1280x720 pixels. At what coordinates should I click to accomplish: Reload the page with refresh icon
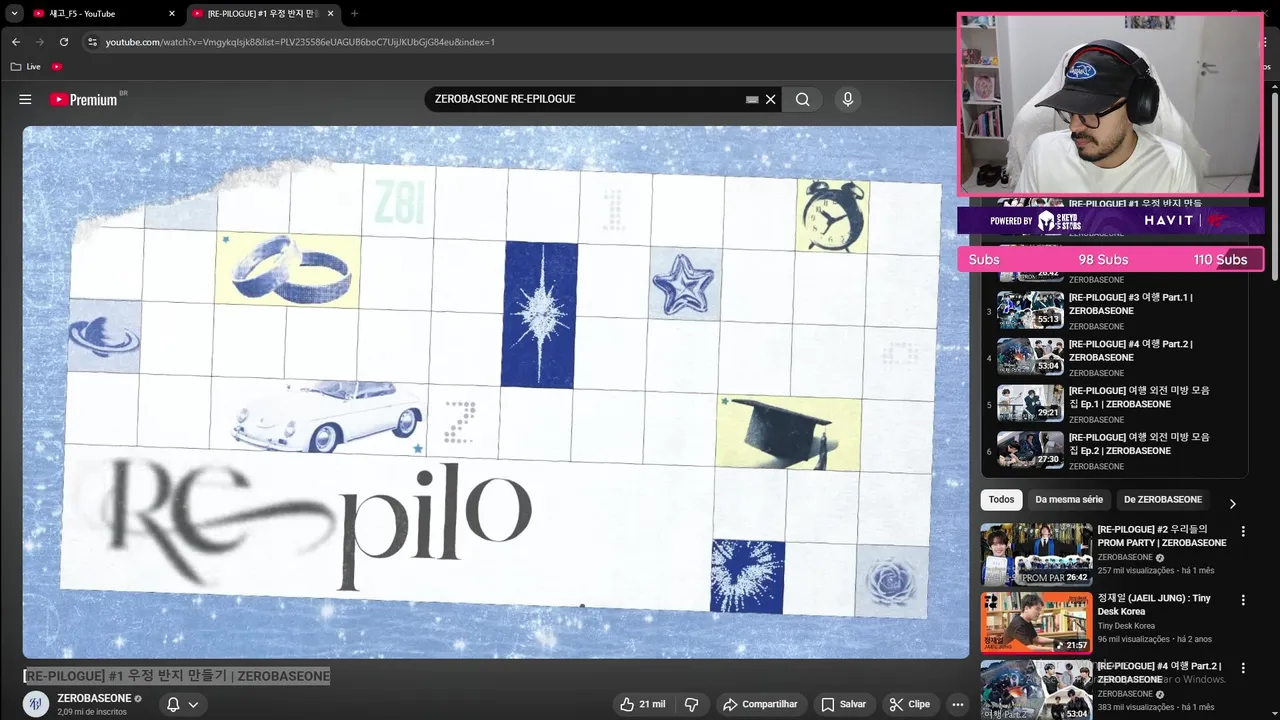pos(64,42)
